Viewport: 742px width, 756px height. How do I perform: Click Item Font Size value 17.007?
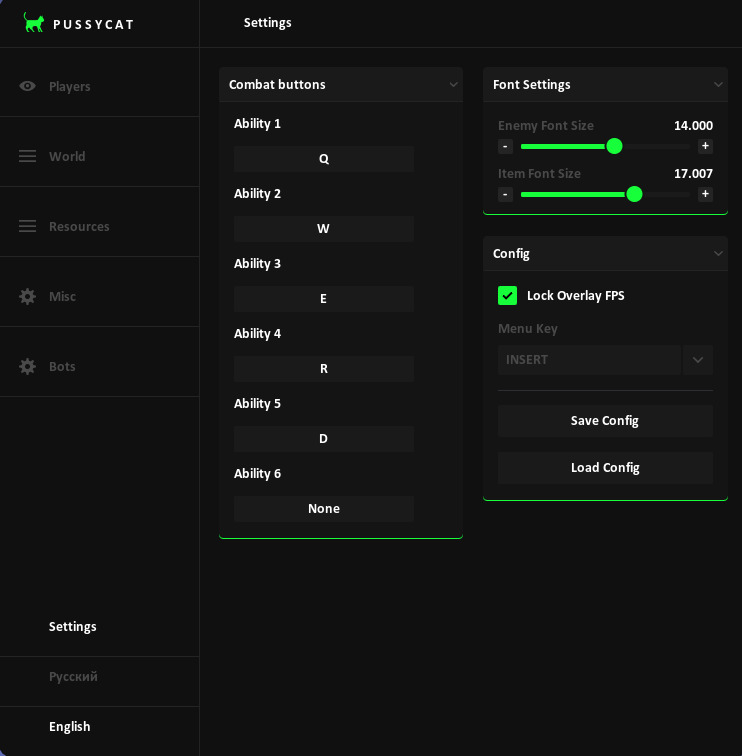[693, 174]
